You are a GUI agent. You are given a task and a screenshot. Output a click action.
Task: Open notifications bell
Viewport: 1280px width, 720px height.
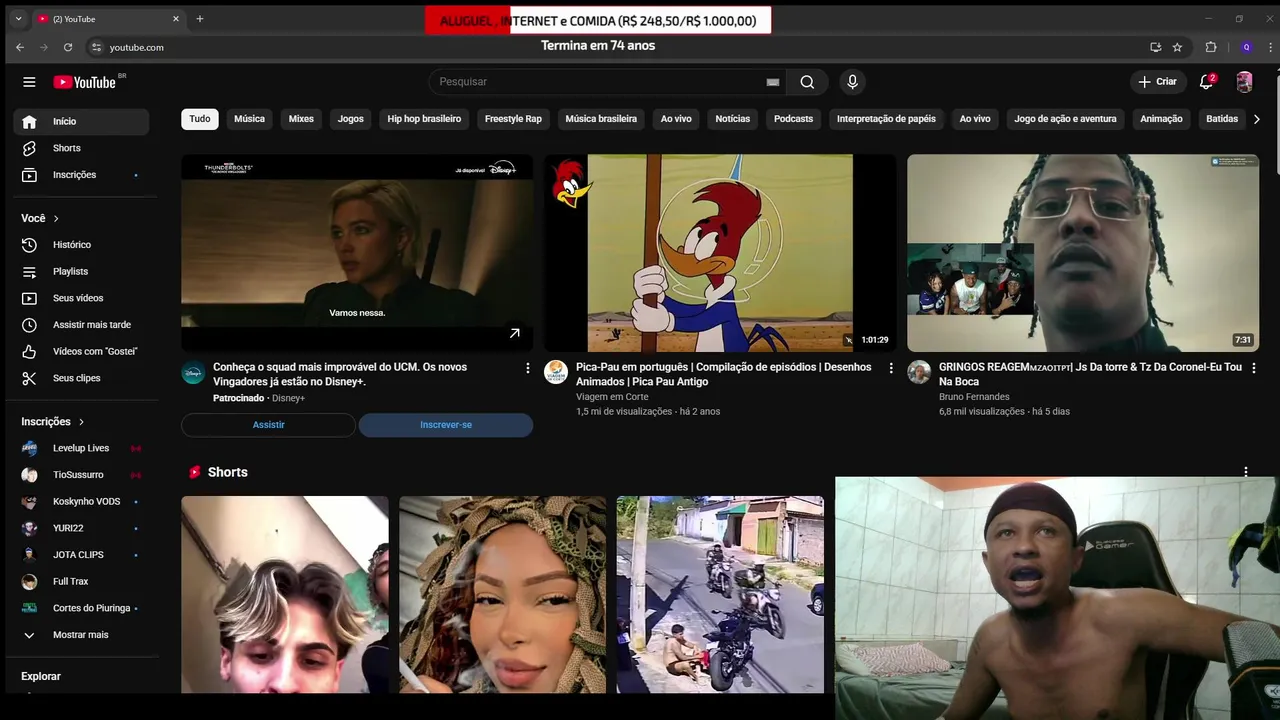click(x=1207, y=82)
